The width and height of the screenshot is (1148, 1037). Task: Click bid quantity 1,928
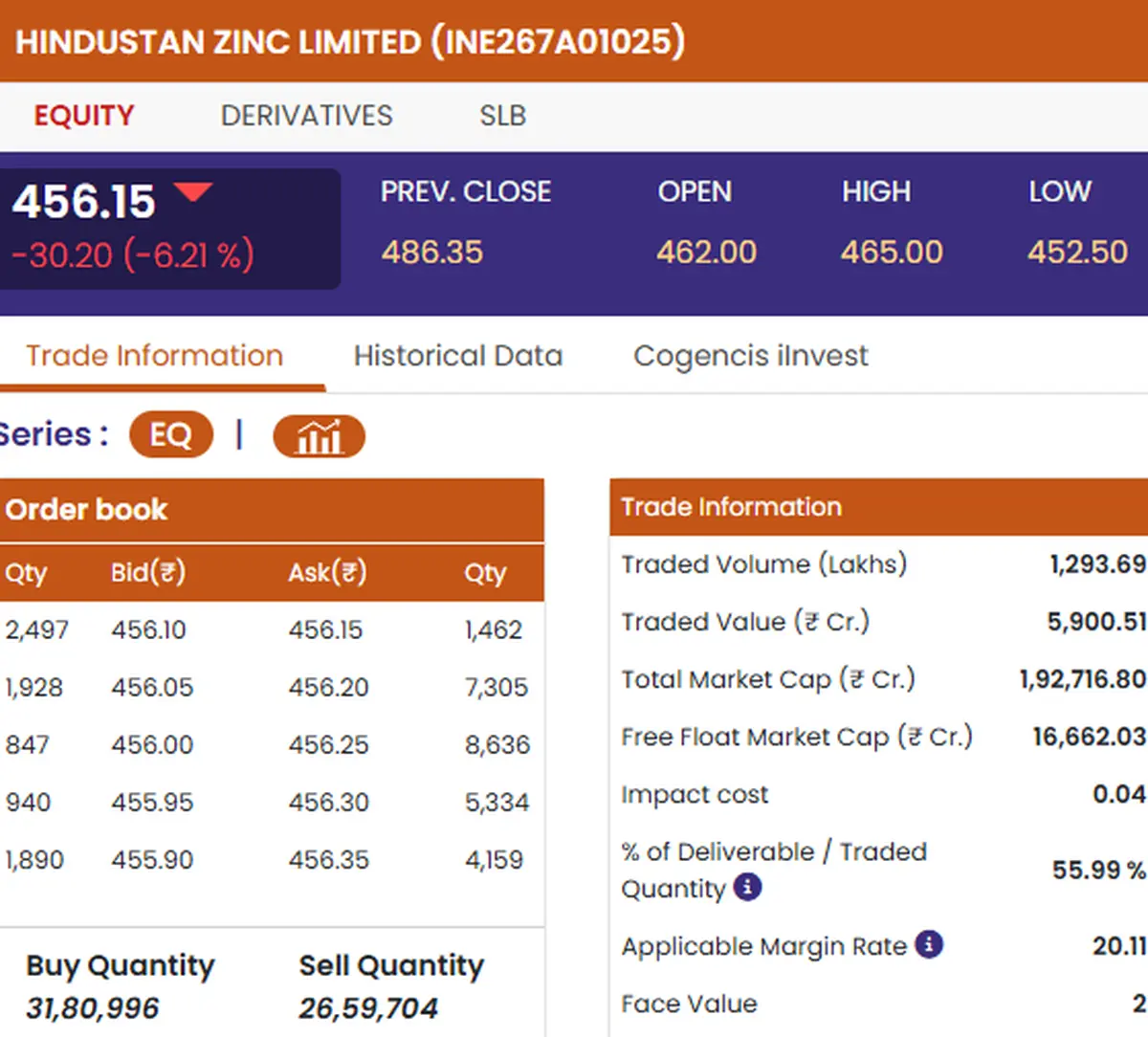pos(34,688)
